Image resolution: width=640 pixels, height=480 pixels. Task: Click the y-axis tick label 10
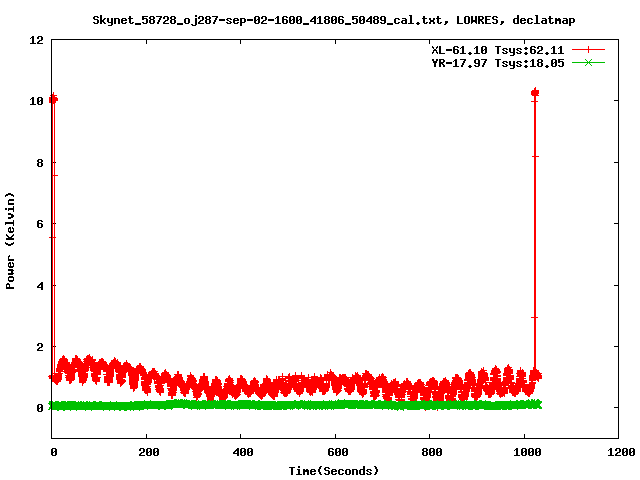click(36, 101)
